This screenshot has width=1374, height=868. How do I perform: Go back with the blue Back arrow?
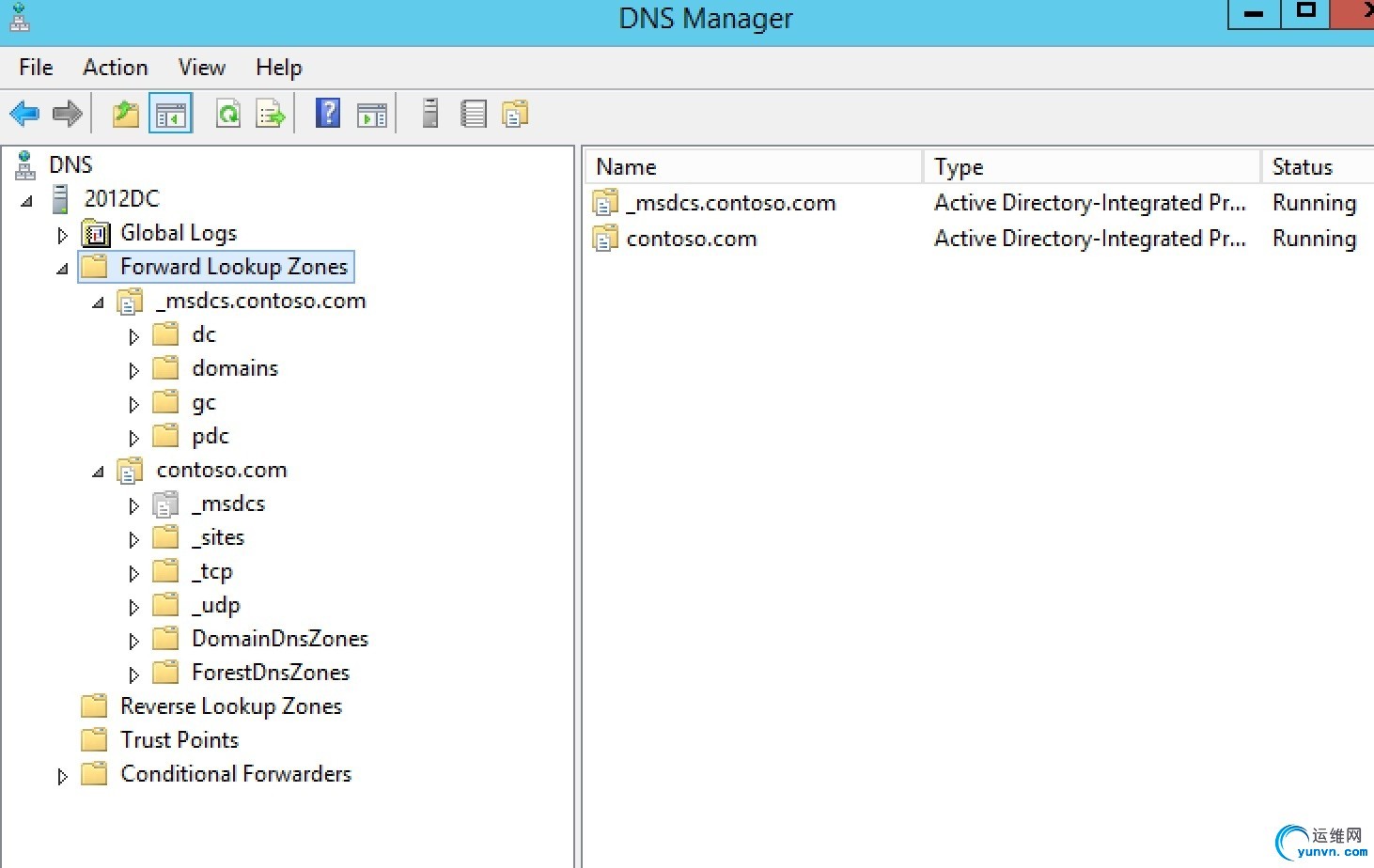tap(24, 115)
